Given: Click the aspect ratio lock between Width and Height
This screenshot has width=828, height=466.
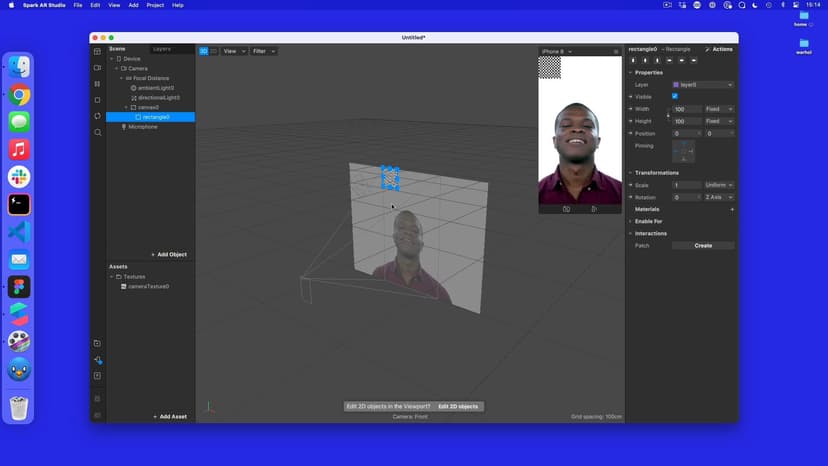Looking at the screenshot, I should [x=668, y=115].
